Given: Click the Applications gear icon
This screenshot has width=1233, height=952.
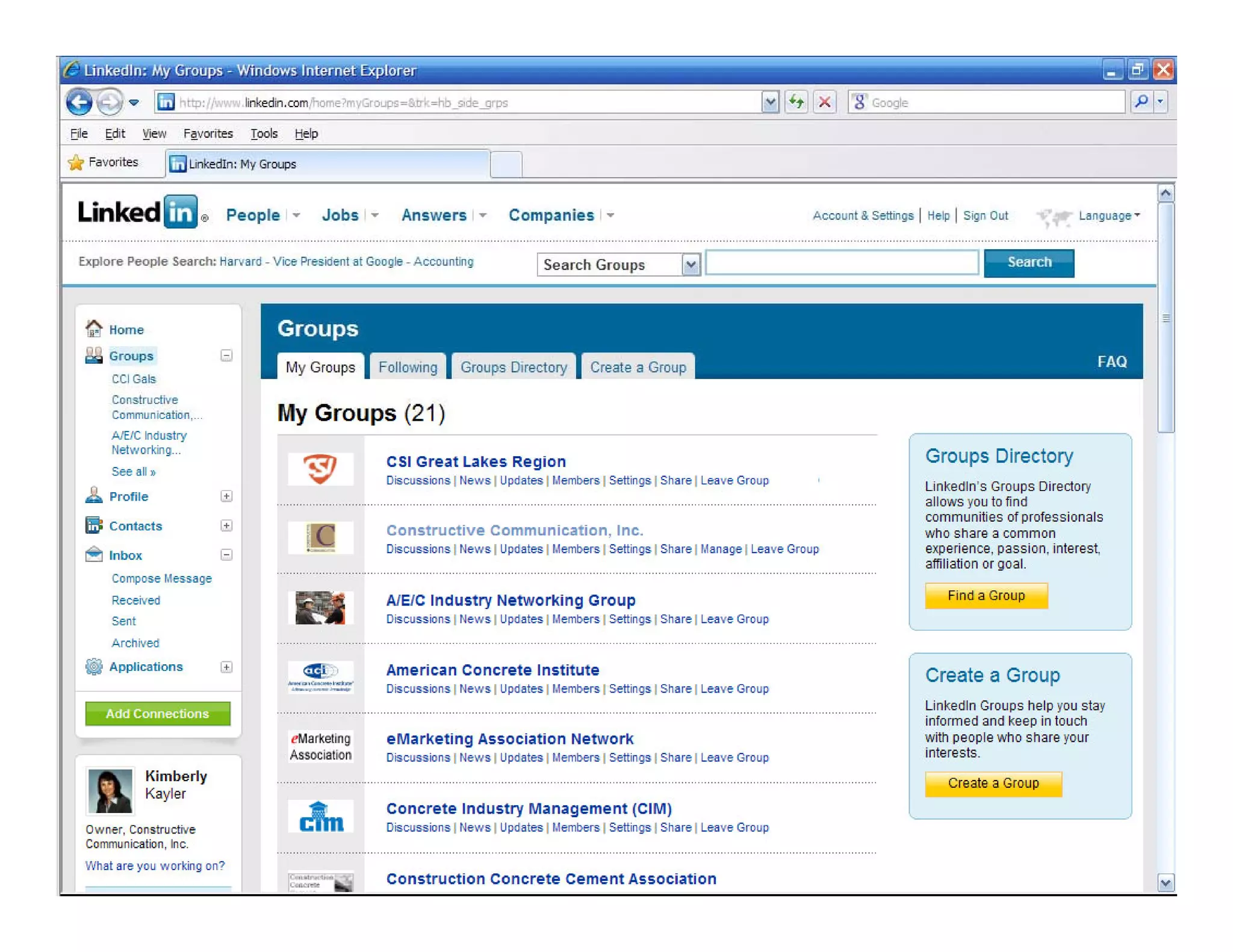Looking at the screenshot, I should (x=94, y=667).
